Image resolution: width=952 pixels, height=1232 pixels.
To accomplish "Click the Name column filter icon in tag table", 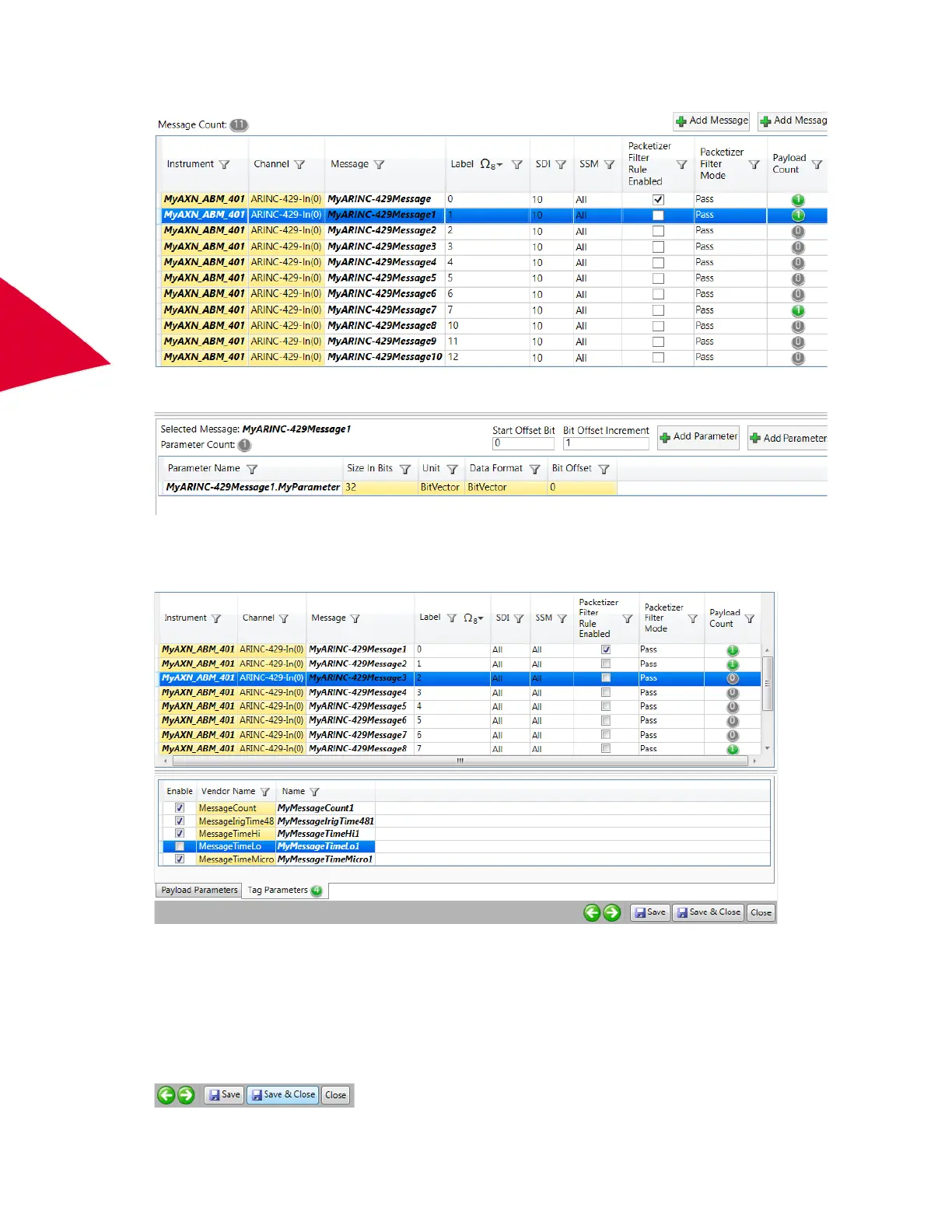I will tap(314, 792).
